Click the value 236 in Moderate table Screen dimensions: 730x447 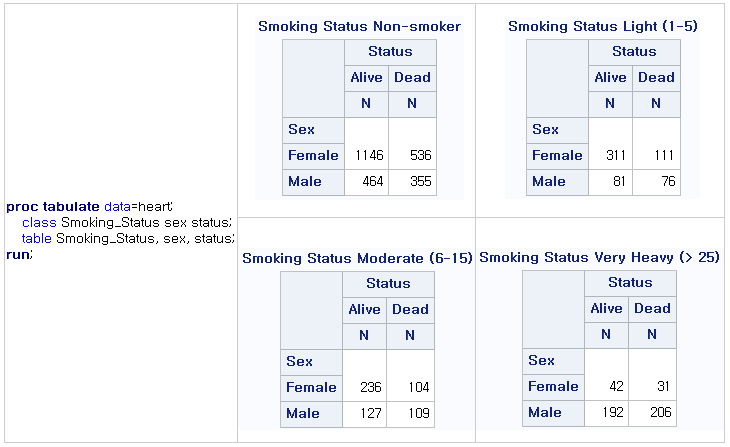[x=371, y=387]
